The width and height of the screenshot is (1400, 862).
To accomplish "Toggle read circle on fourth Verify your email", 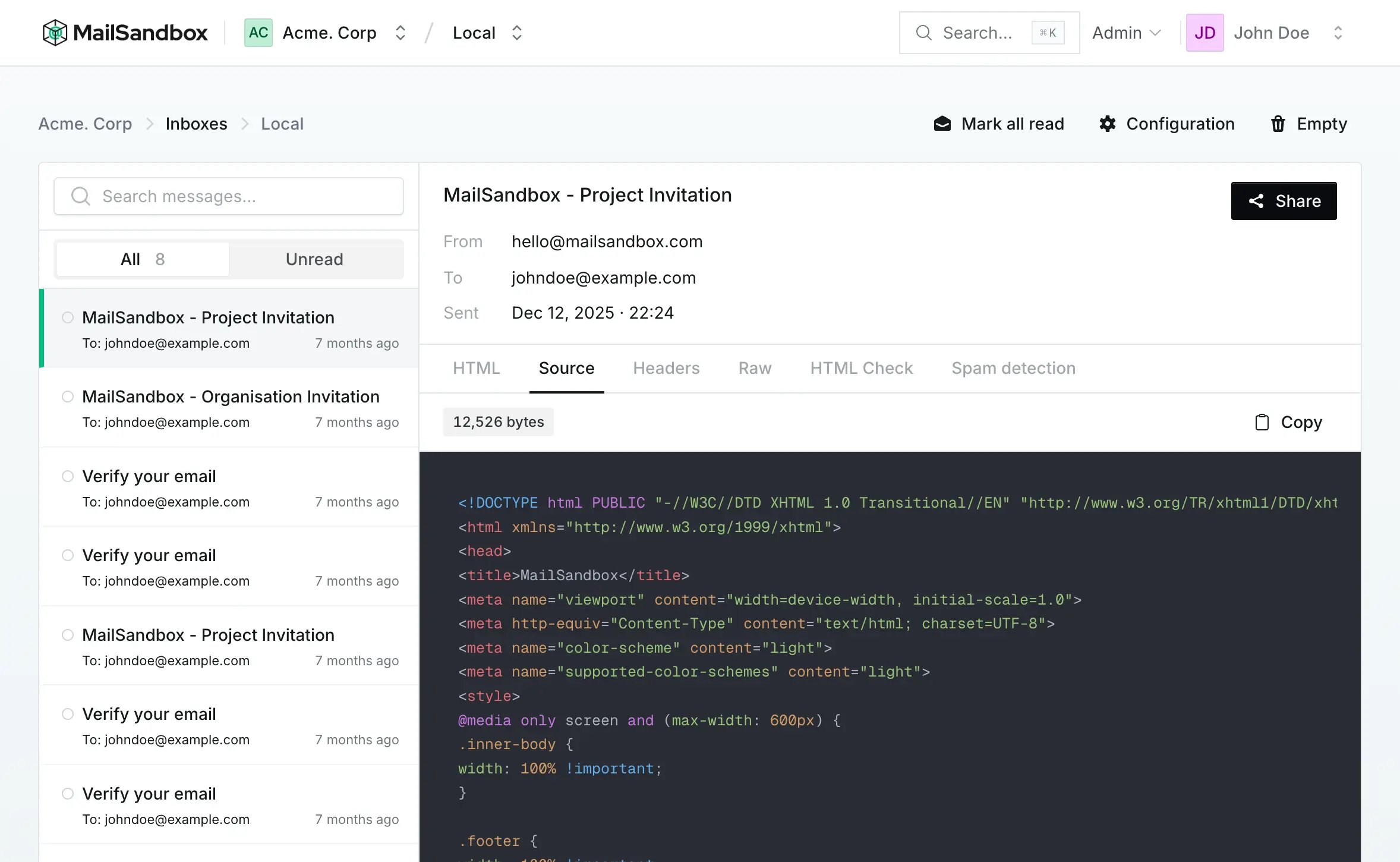I will tap(68, 794).
